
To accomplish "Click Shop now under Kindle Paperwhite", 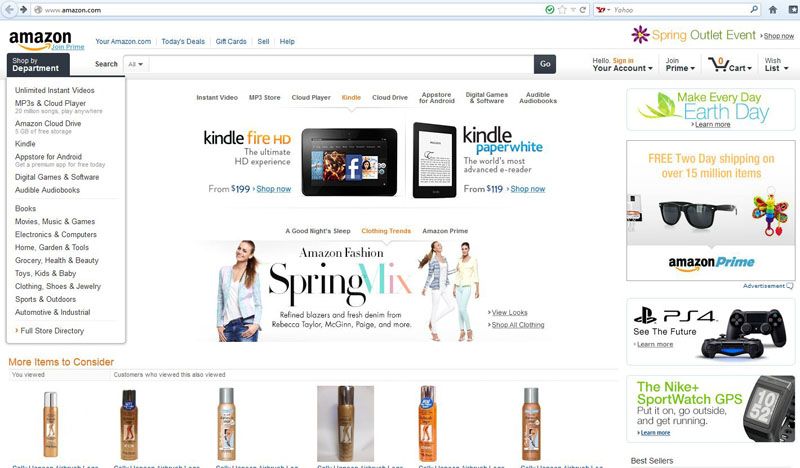I will [528, 189].
